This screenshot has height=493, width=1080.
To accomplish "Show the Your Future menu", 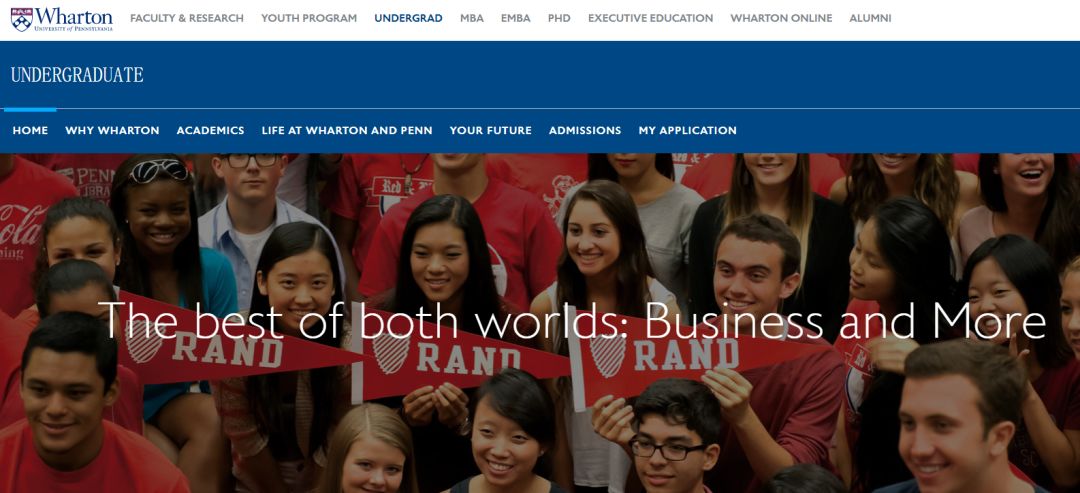I will tap(490, 130).
